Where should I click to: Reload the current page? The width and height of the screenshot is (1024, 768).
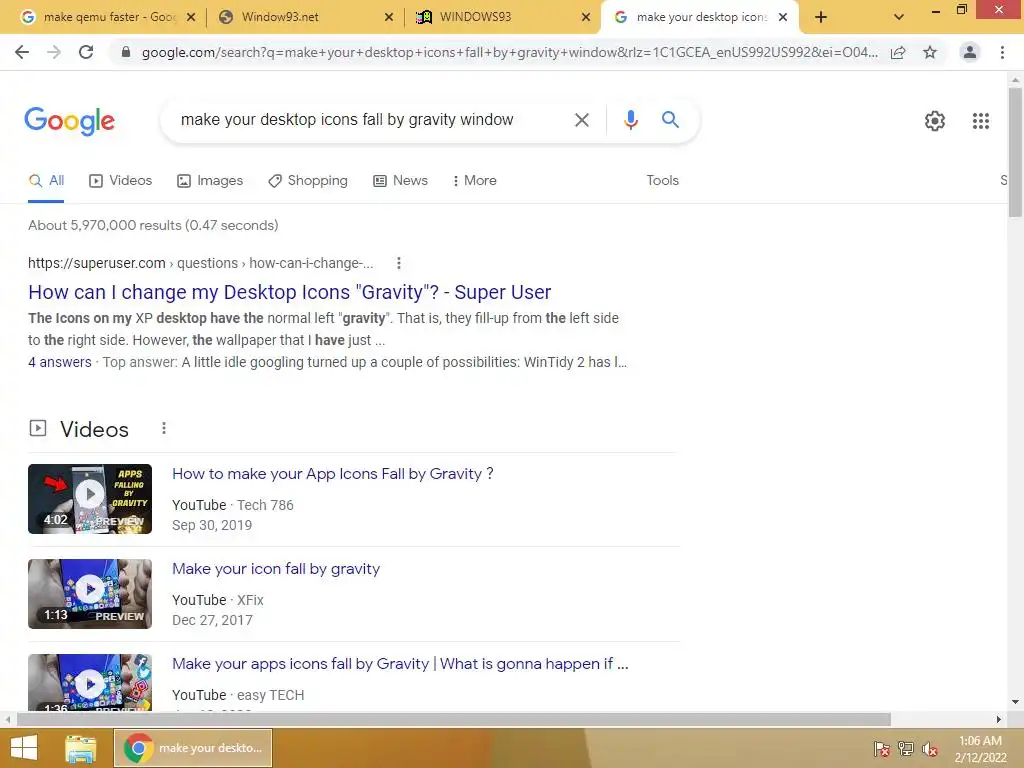[x=86, y=52]
